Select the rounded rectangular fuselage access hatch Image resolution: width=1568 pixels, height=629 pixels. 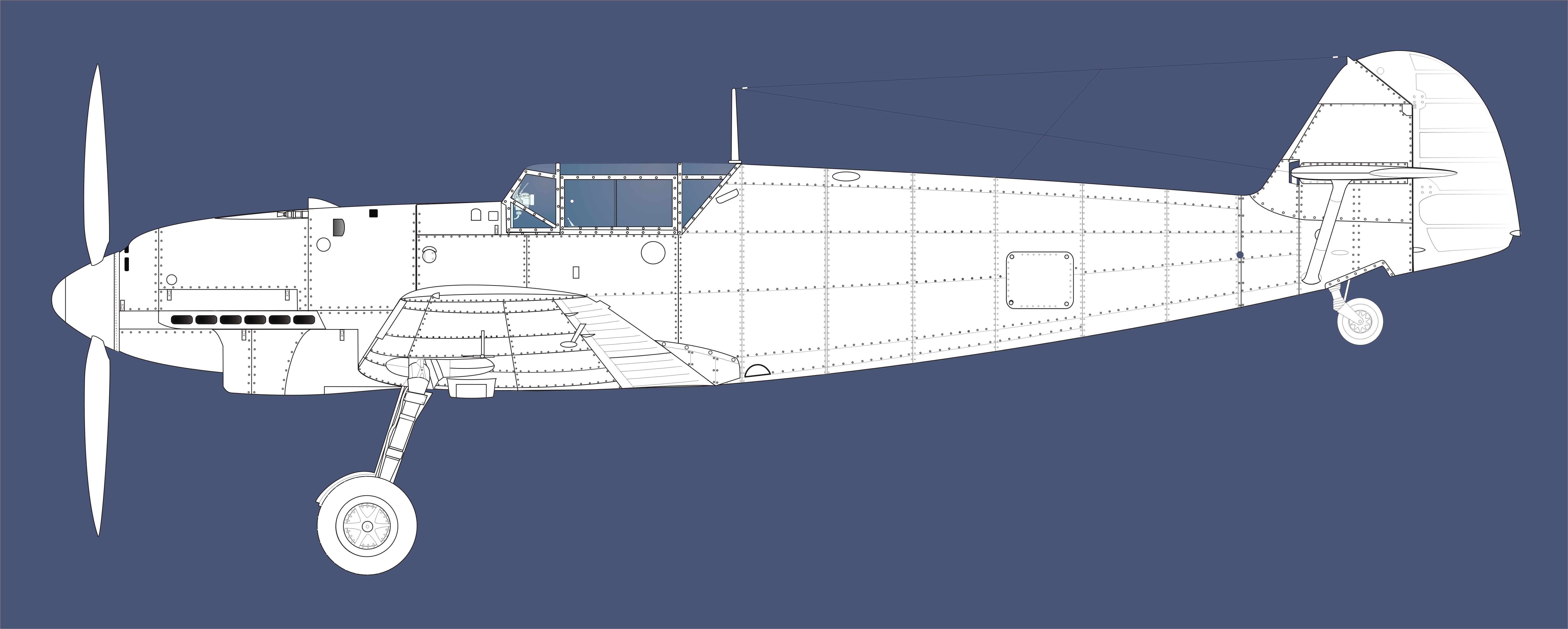coord(1040,281)
